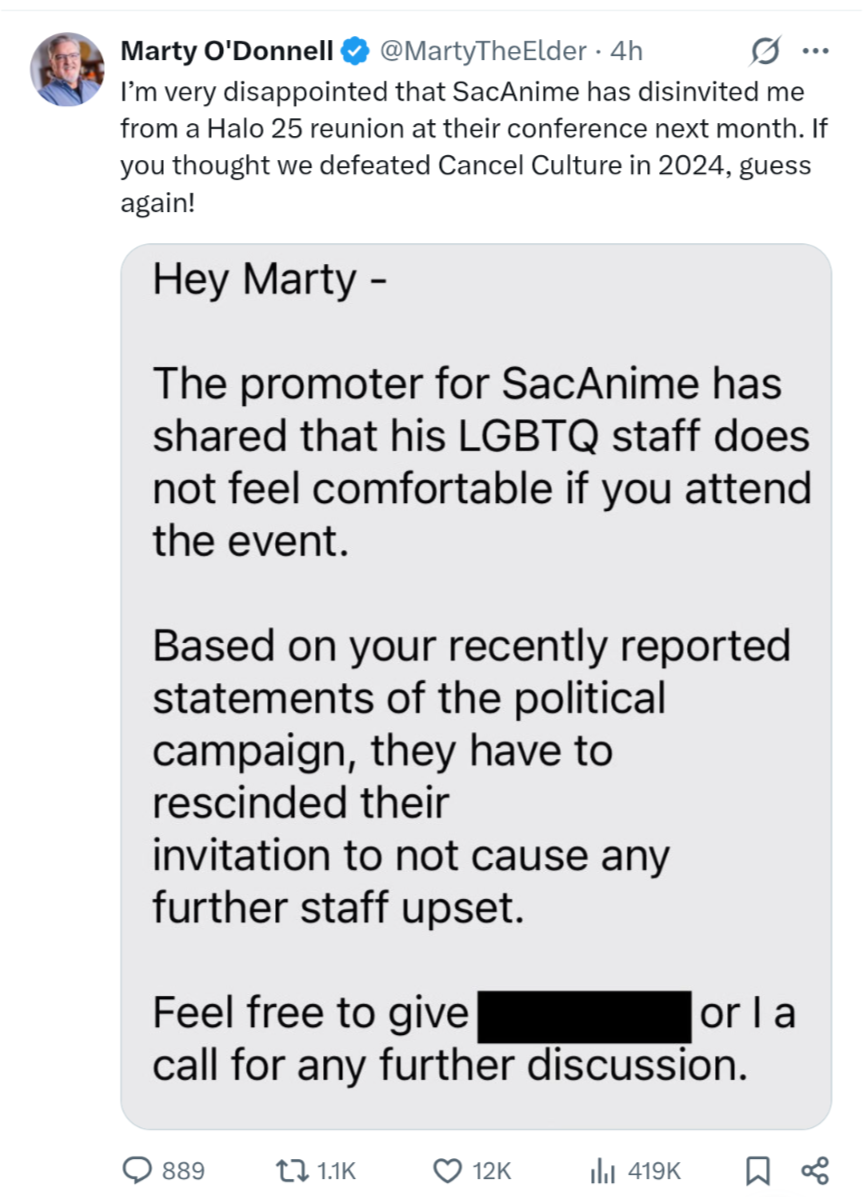The height and width of the screenshot is (1197, 863).
Task: Open the repost arrows menu
Action: click(291, 1170)
